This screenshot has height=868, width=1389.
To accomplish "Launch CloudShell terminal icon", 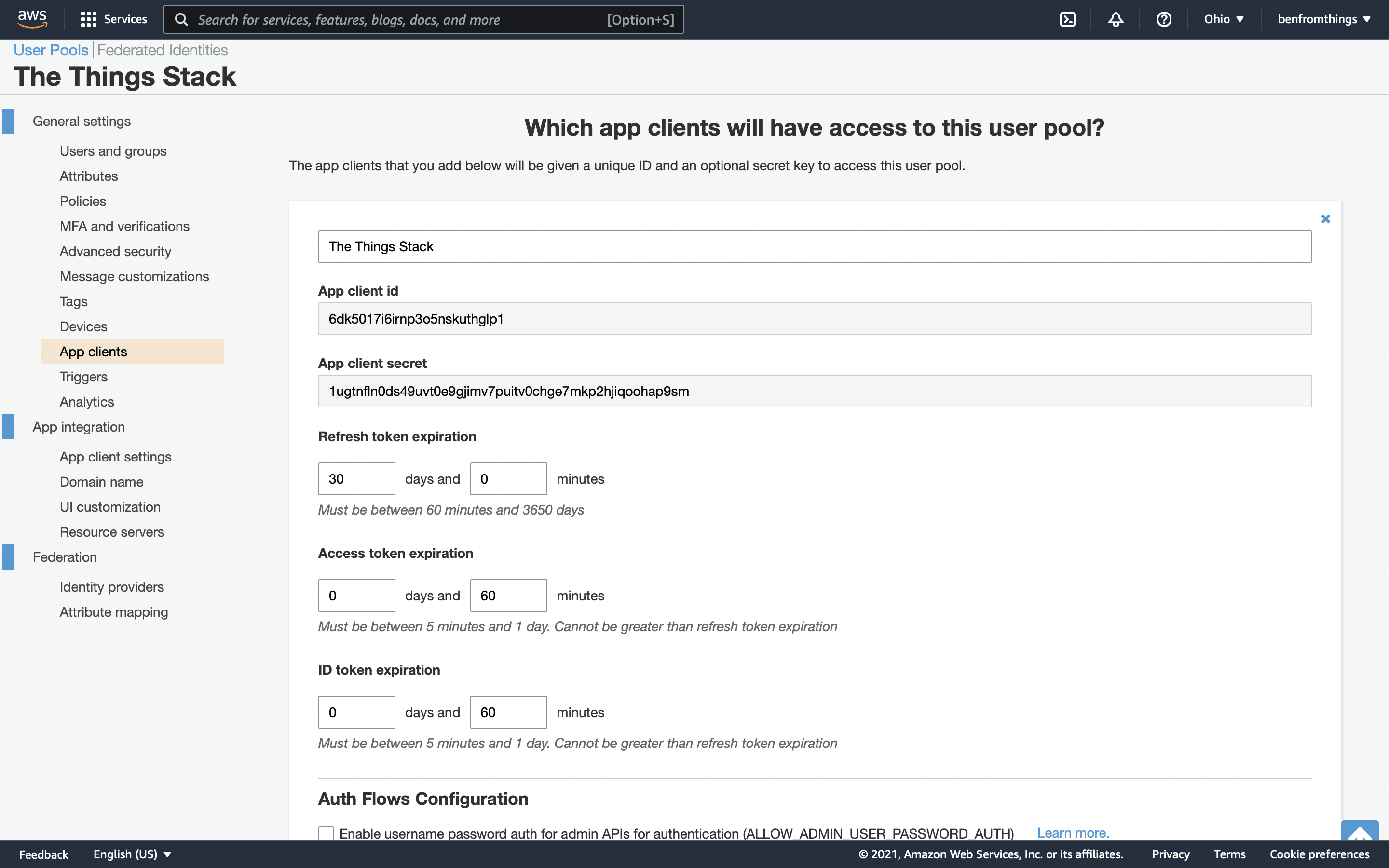I will (1067, 19).
